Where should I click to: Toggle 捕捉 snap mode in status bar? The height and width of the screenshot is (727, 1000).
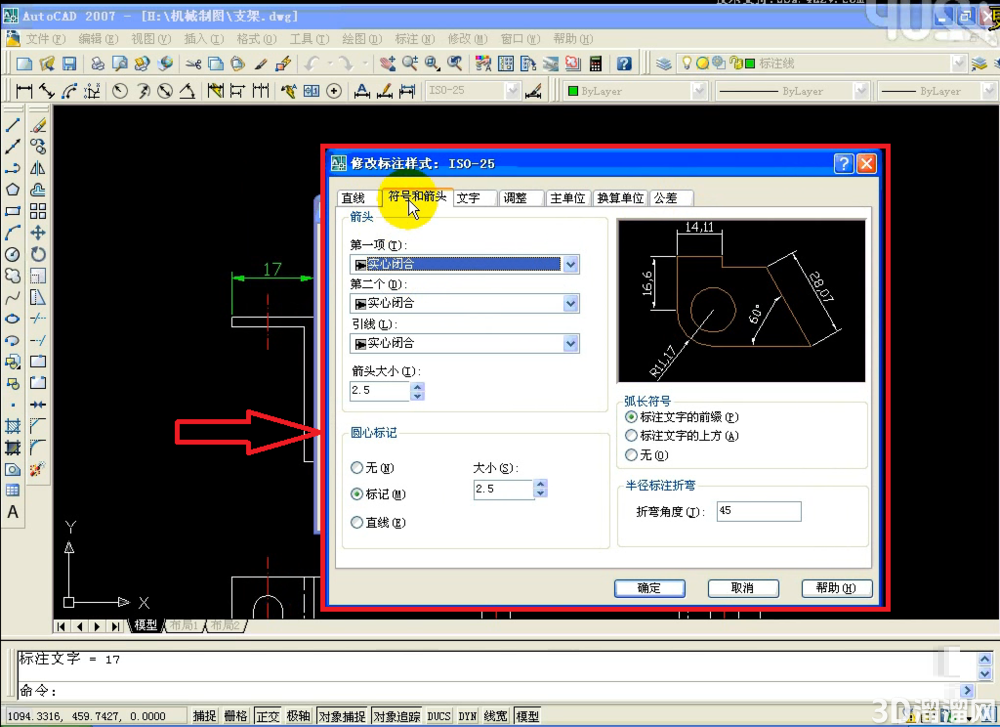[x=205, y=716]
